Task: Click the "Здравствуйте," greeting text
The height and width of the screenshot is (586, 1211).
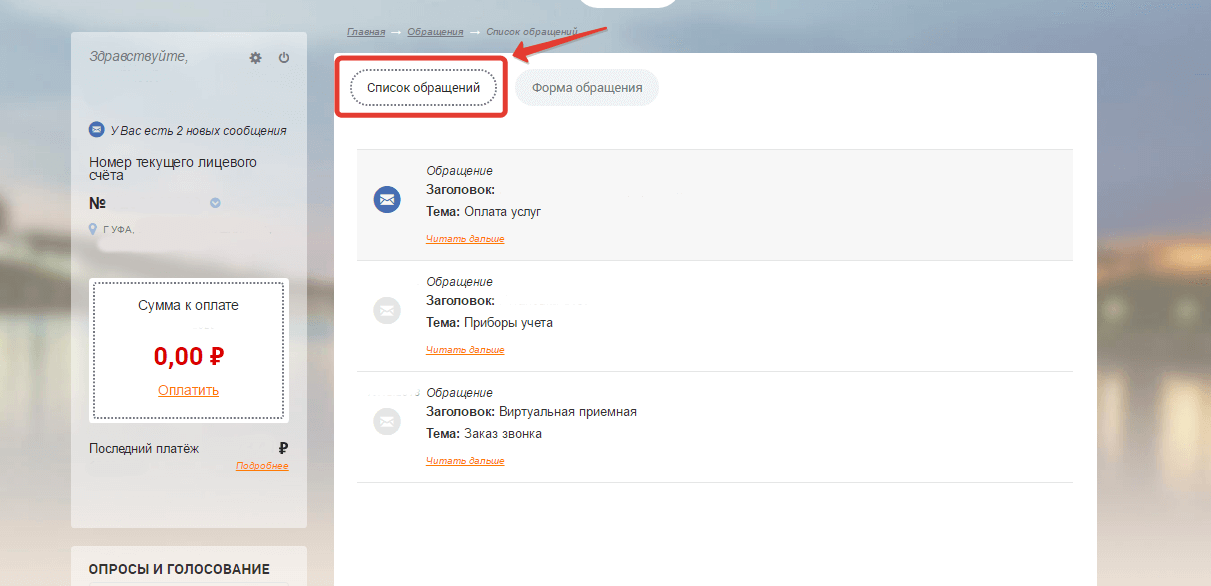Action: click(138, 56)
